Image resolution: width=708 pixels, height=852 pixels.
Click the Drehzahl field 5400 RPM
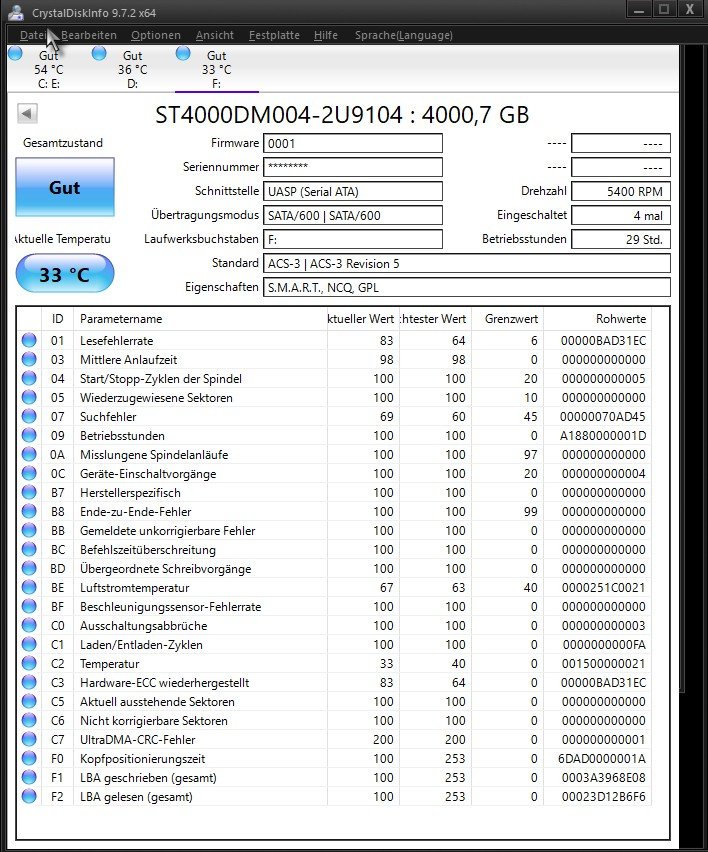click(x=621, y=191)
